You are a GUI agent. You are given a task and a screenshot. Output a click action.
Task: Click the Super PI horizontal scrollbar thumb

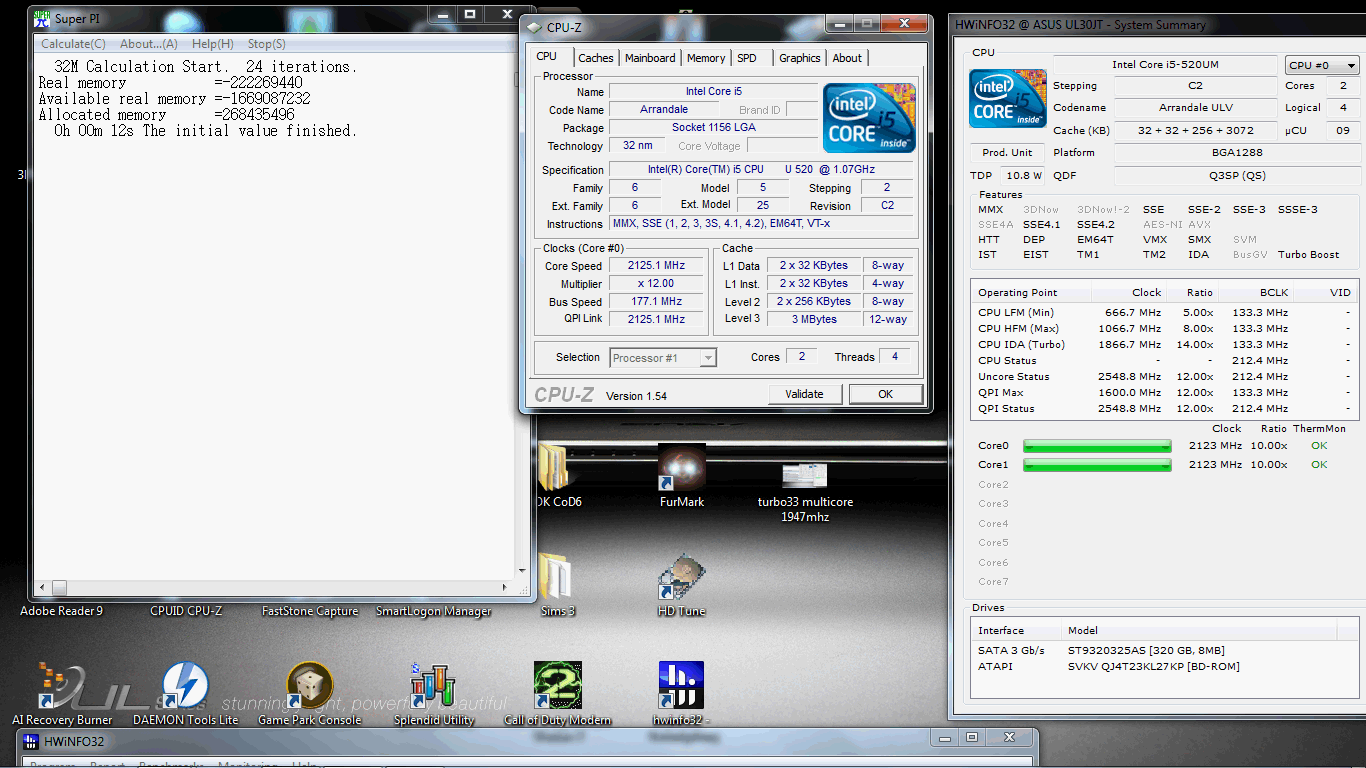(59, 588)
